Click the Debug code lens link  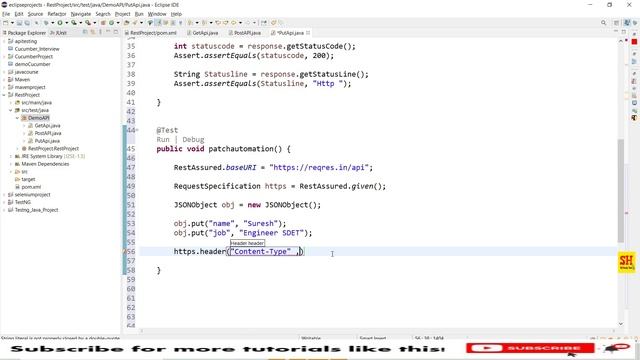193,140
